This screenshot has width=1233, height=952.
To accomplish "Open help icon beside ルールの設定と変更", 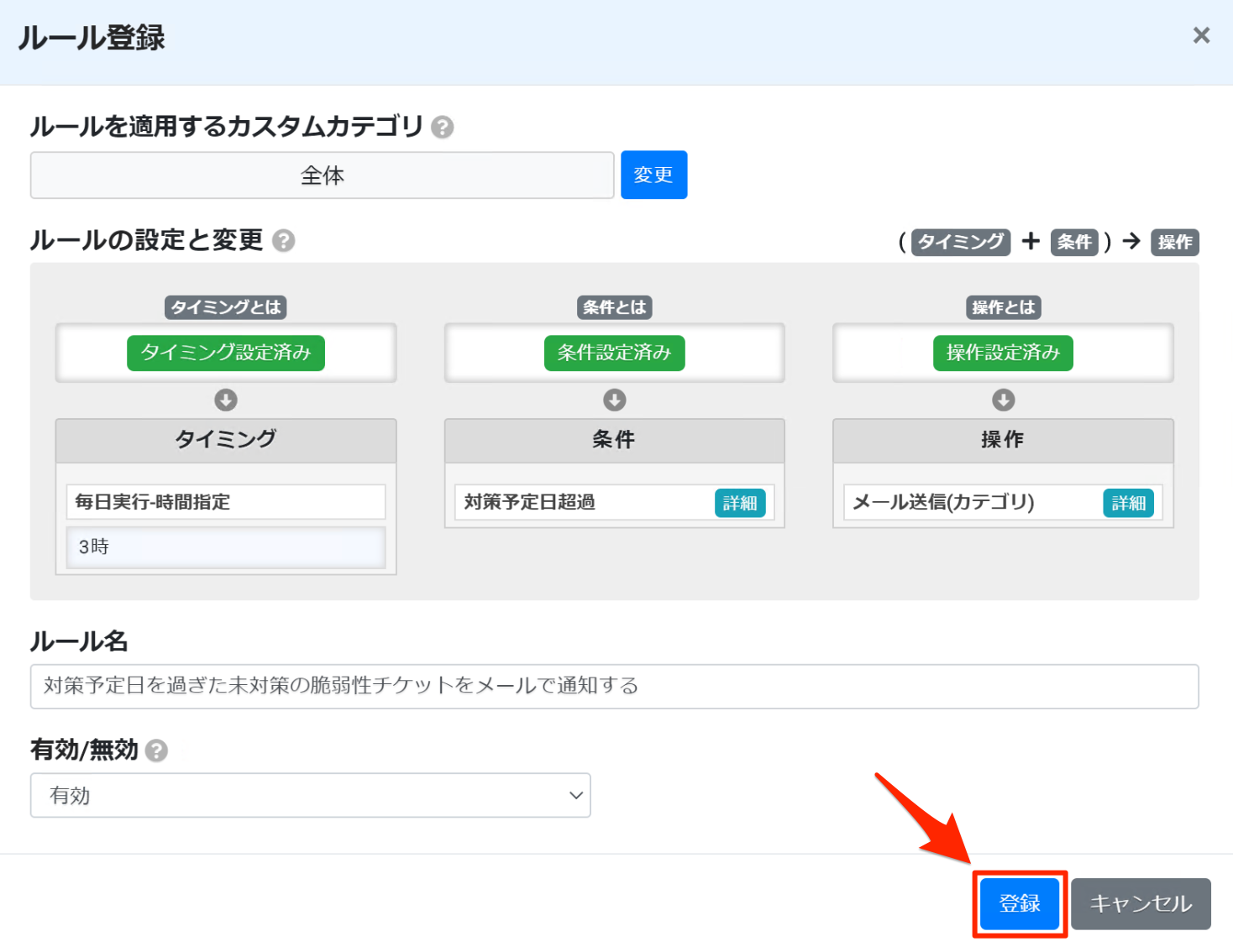I will click(284, 241).
